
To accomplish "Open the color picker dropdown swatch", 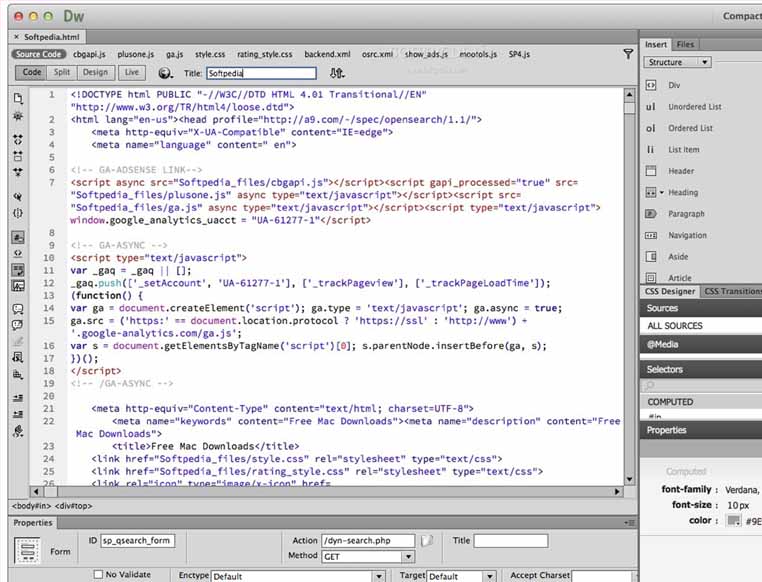I will (733, 521).
